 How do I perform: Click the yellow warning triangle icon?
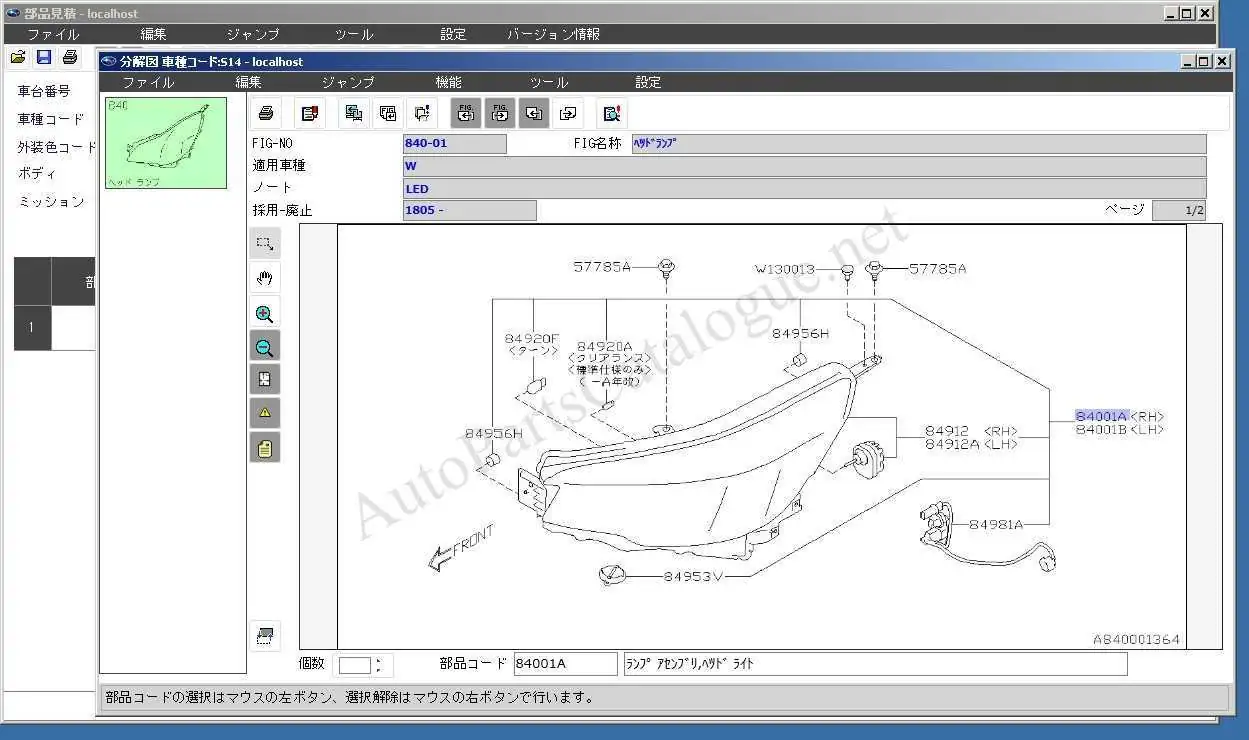[265, 413]
